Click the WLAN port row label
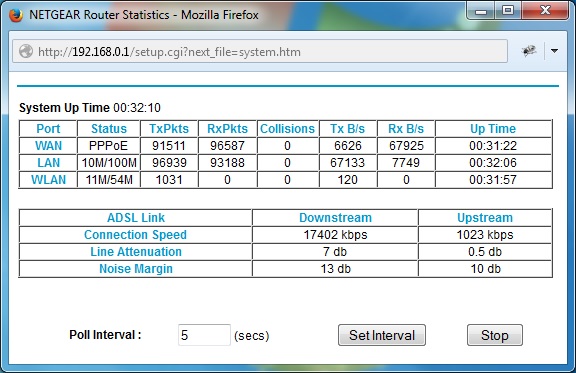The height and width of the screenshot is (373, 576). (x=48, y=180)
